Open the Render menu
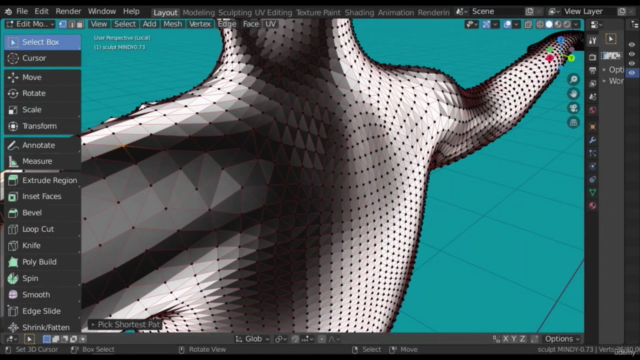 coord(68,11)
